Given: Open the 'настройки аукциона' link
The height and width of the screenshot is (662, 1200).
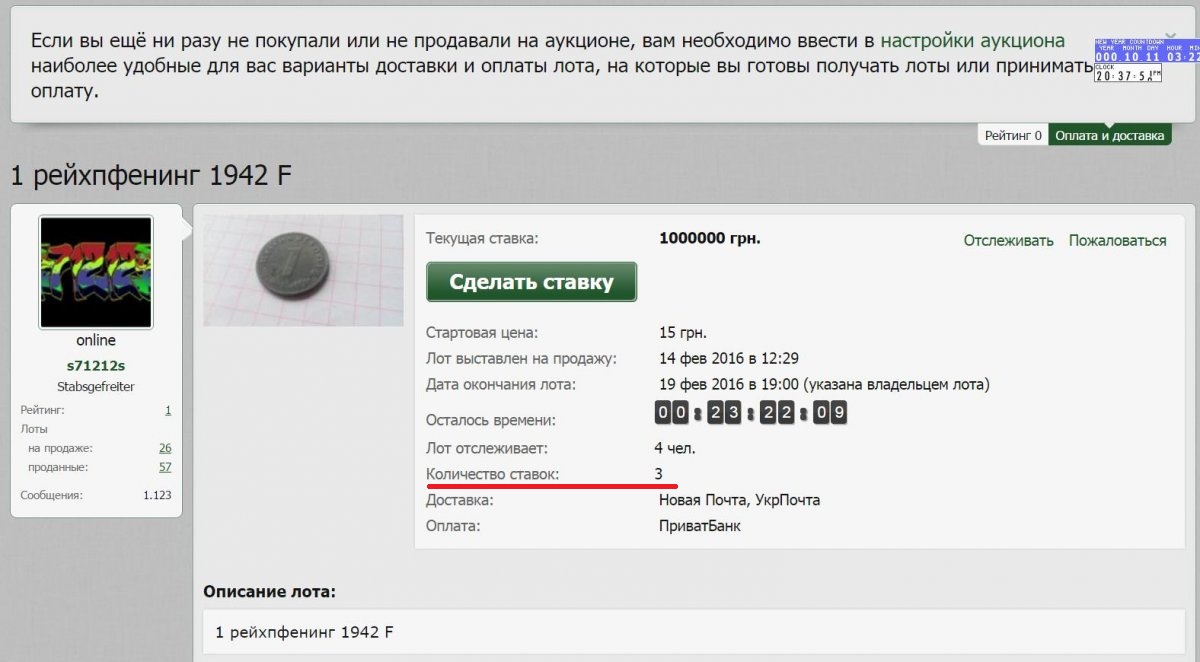Looking at the screenshot, I should click(972, 41).
